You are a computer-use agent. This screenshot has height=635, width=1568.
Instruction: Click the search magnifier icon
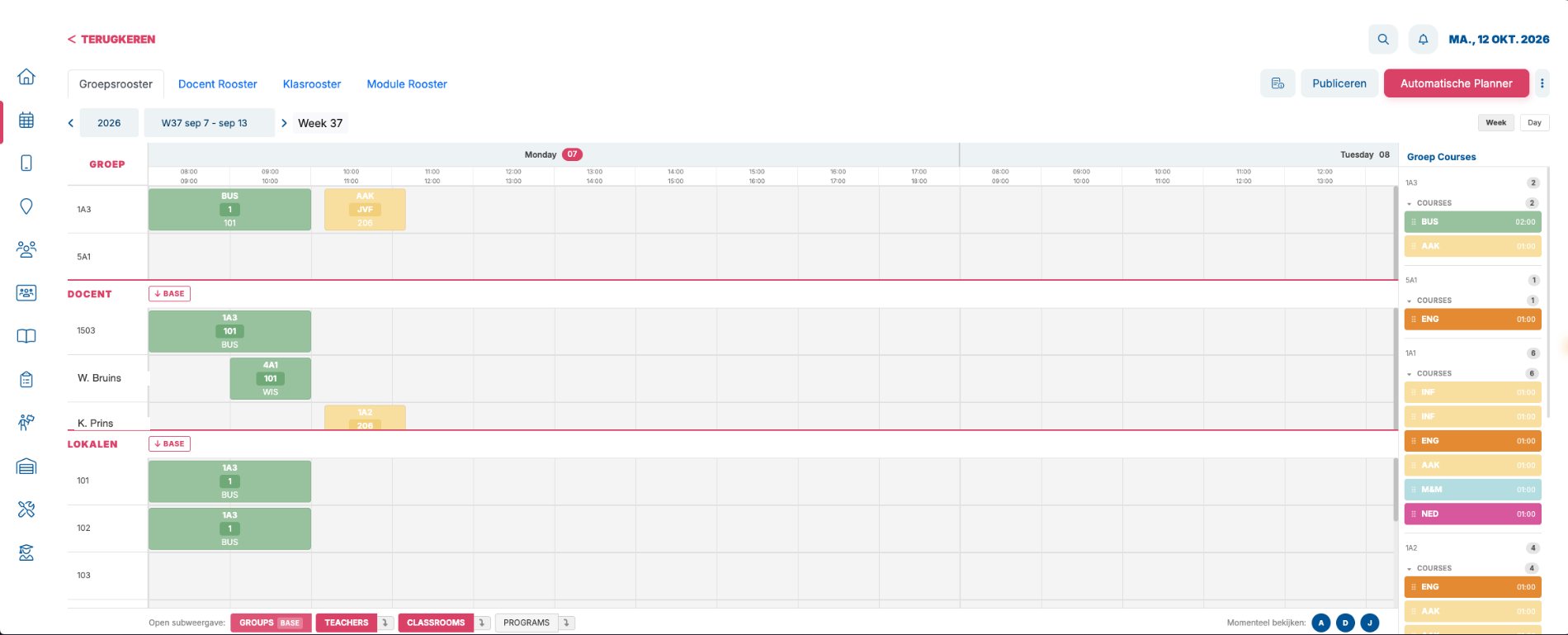pos(1383,39)
